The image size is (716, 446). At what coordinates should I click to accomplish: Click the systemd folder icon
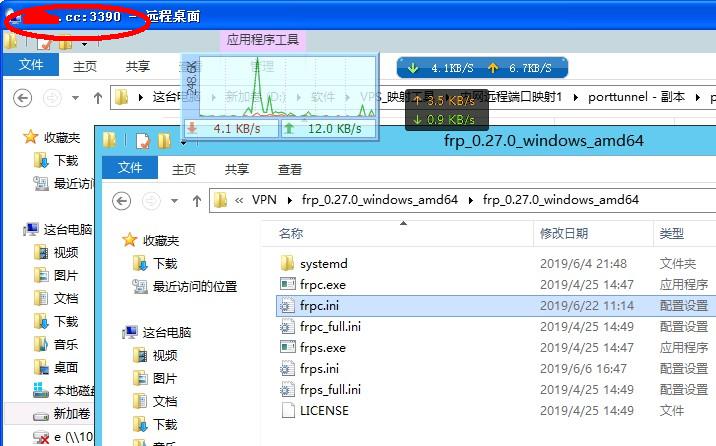tap(287, 263)
